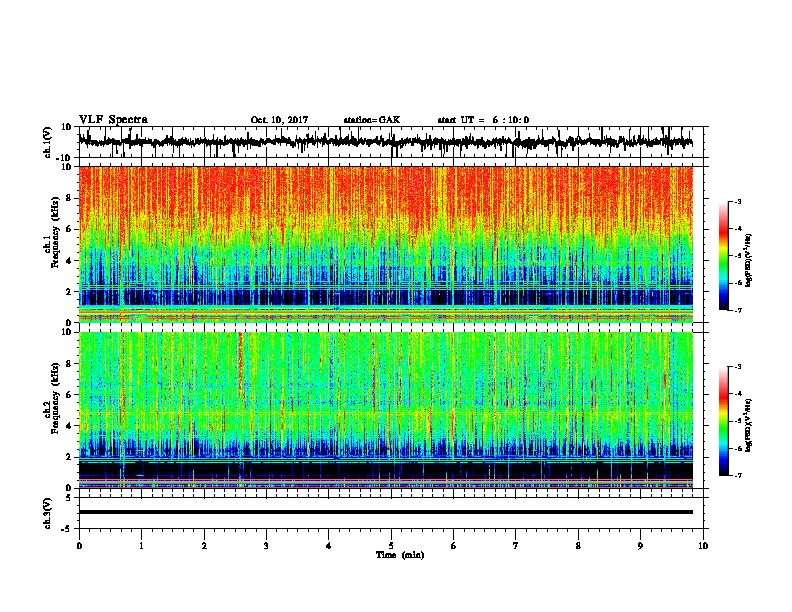Click the ch.2 spectrogram color scale bar

(723, 421)
